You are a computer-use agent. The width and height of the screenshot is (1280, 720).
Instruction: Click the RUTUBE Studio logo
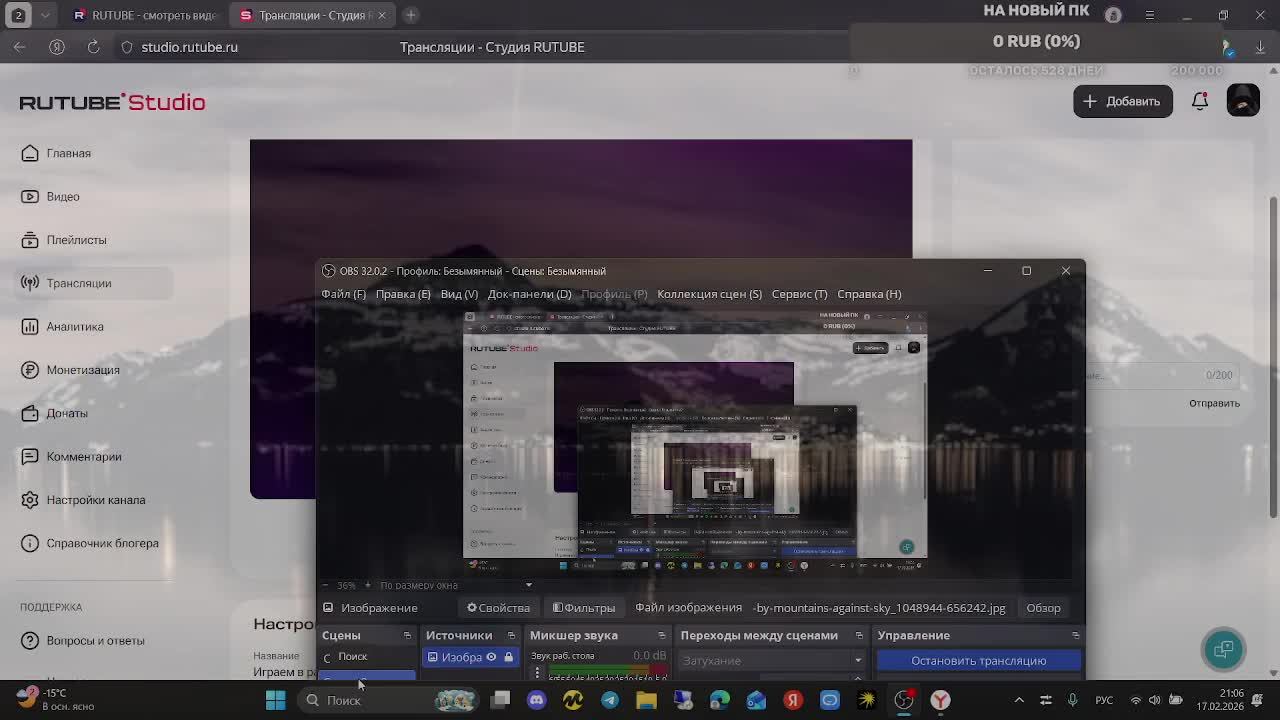[112, 102]
